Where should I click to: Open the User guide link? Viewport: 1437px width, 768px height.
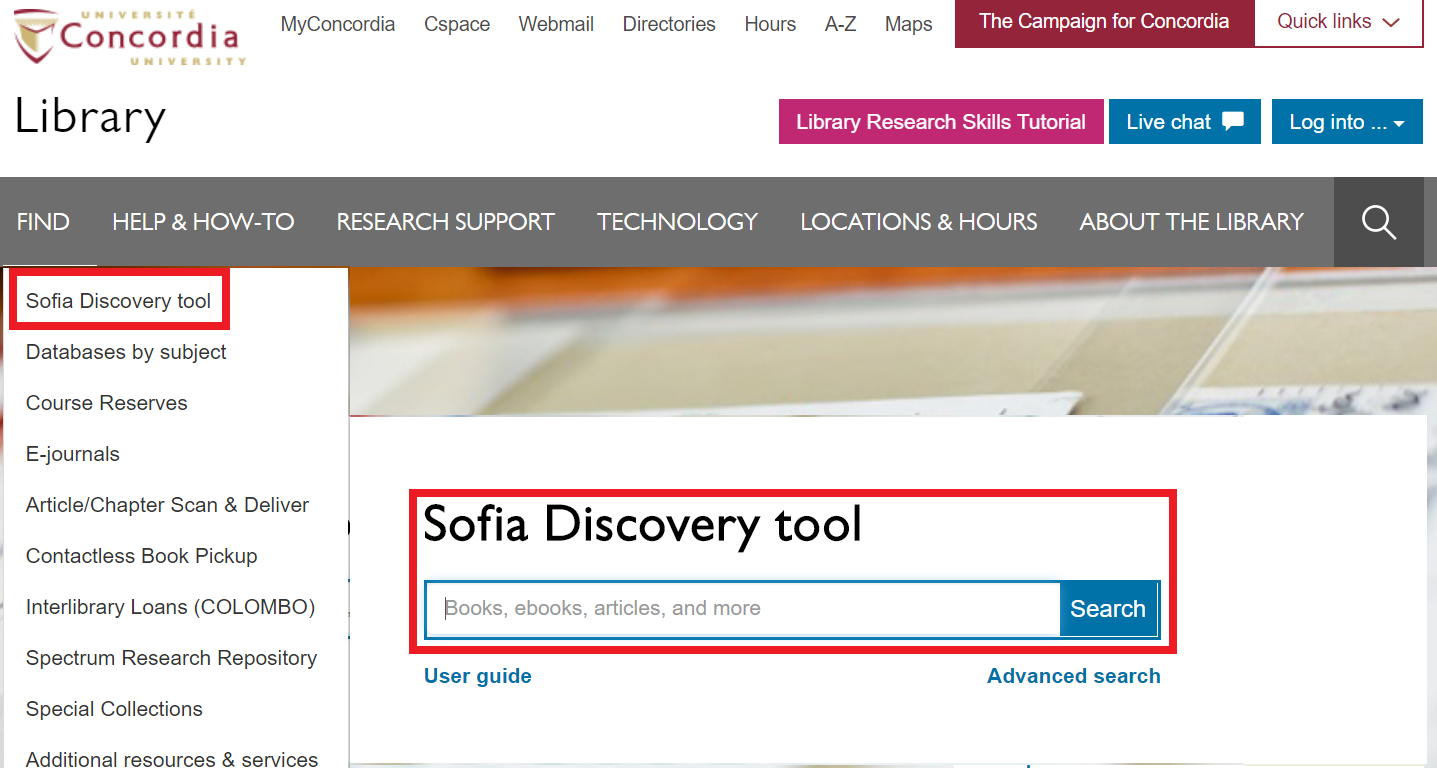pos(477,676)
